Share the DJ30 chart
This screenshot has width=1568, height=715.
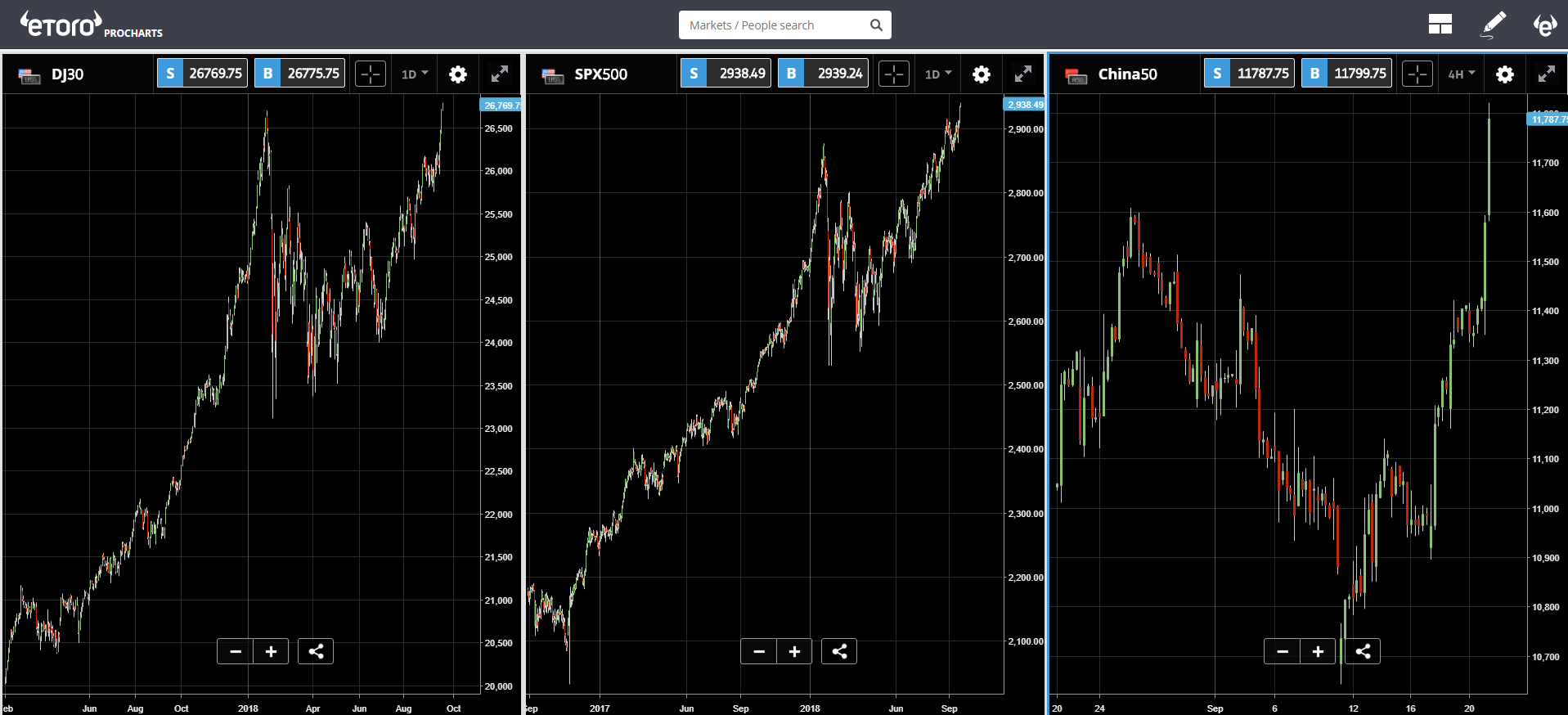[x=316, y=651]
